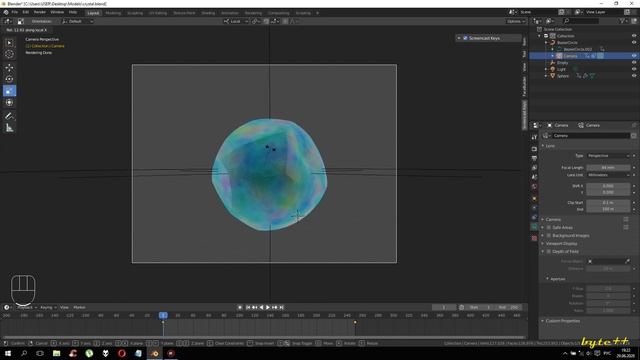640x360 pixels.
Task: Open the Object Constraints properties tab icon
Action: coord(534,217)
